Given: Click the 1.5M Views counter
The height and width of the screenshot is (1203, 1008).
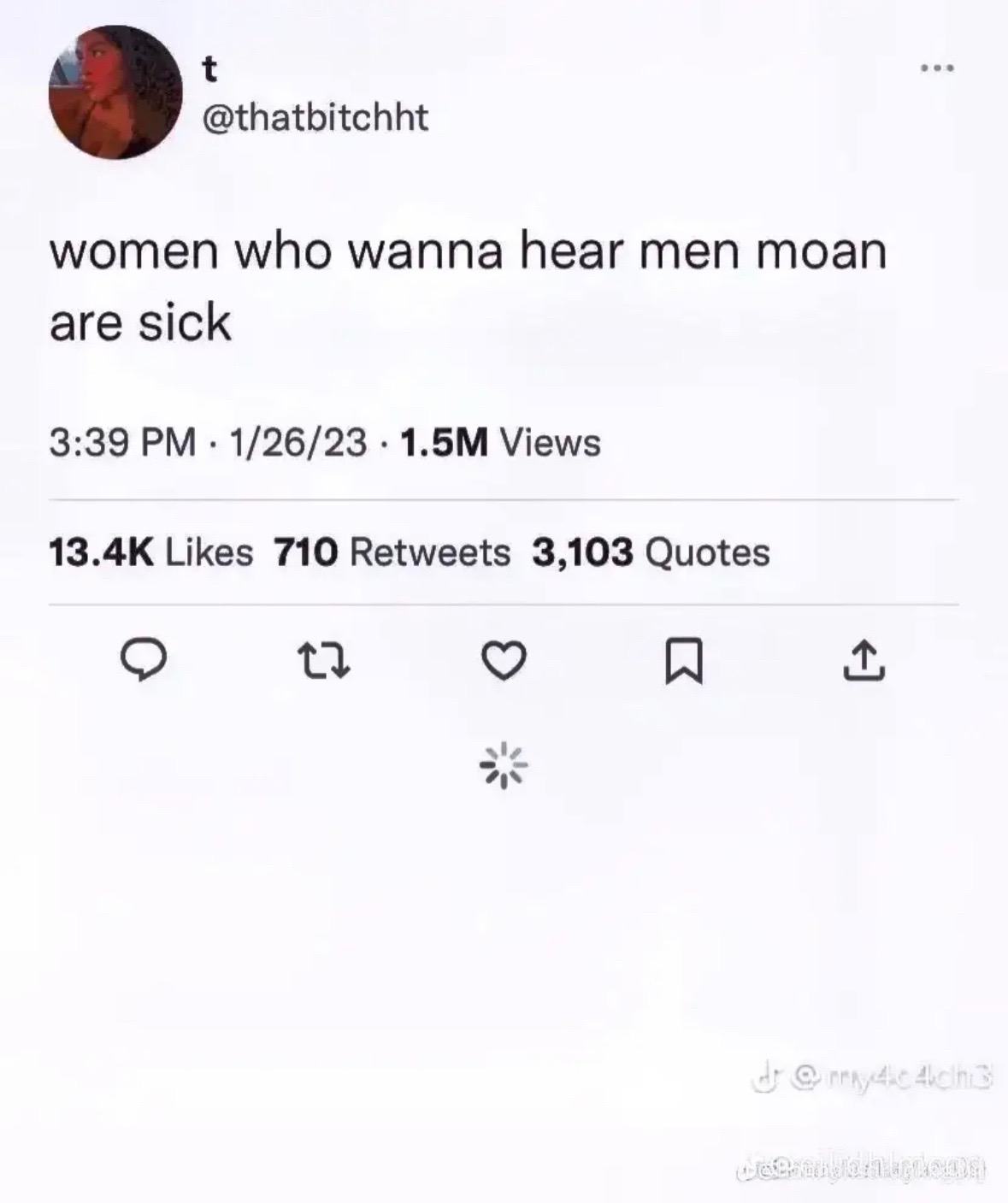Looking at the screenshot, I should [x=500, y=443].
